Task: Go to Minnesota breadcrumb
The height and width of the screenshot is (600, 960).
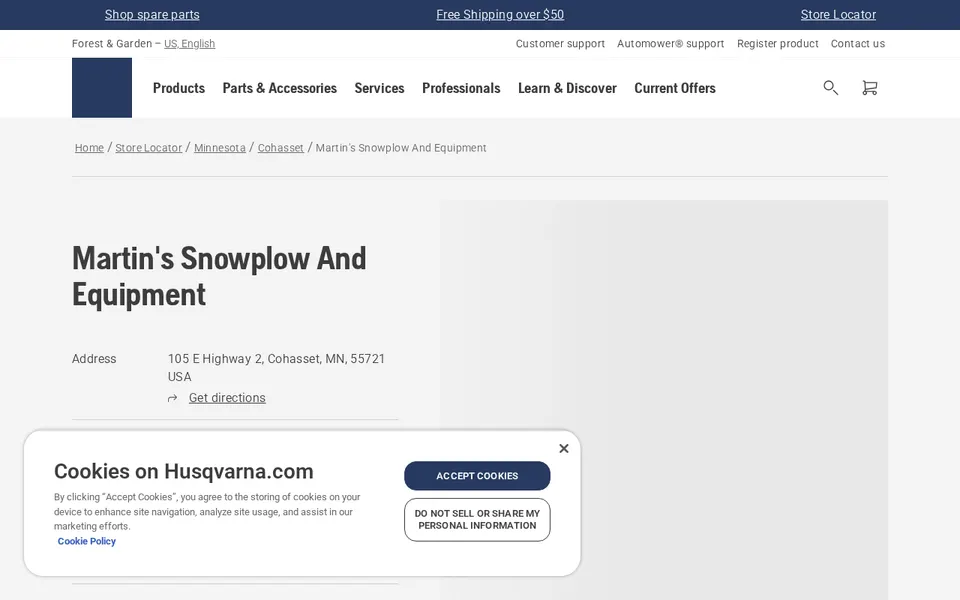Action: [220, 148]
